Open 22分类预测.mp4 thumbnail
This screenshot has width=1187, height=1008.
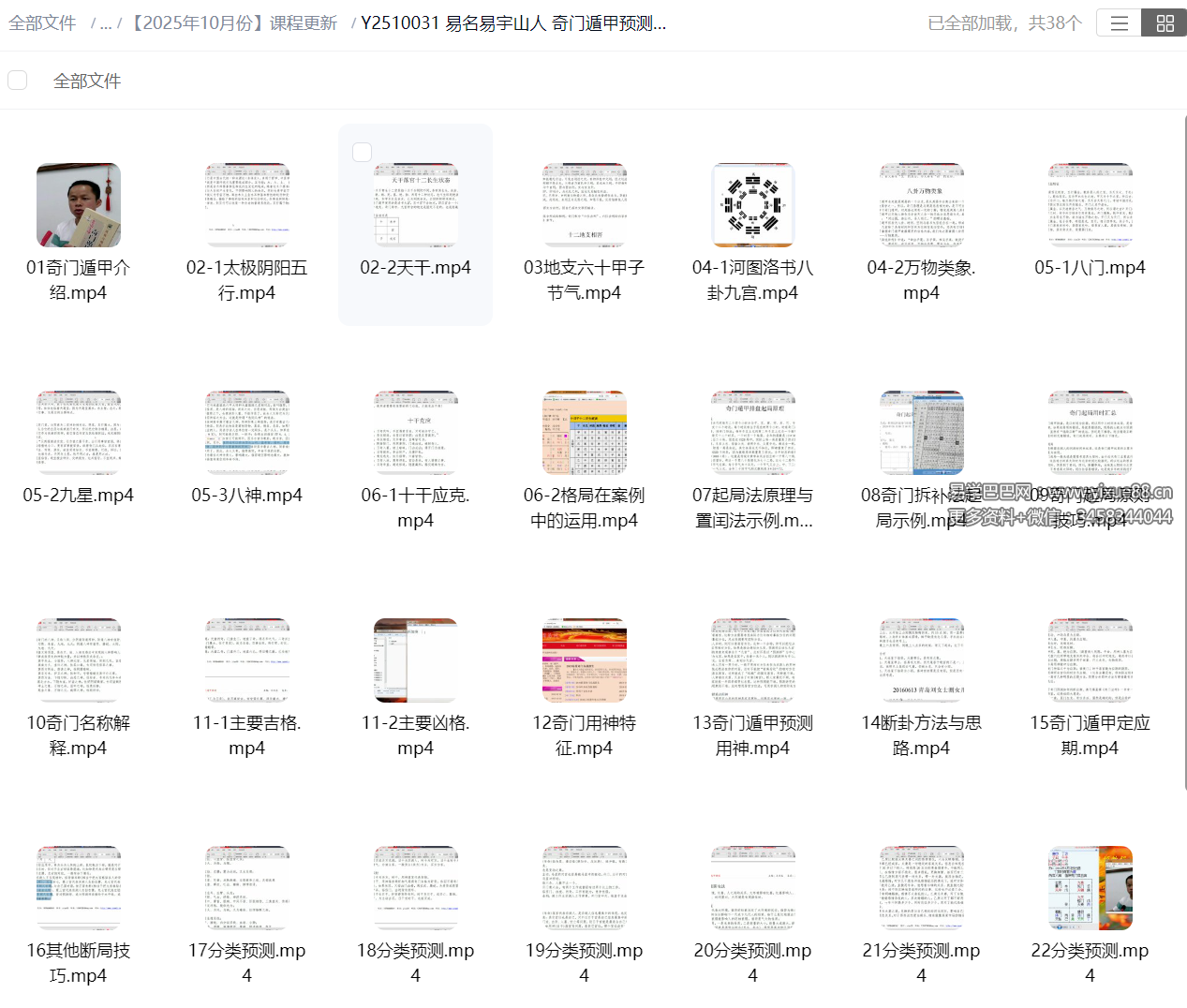(1090, 887)
